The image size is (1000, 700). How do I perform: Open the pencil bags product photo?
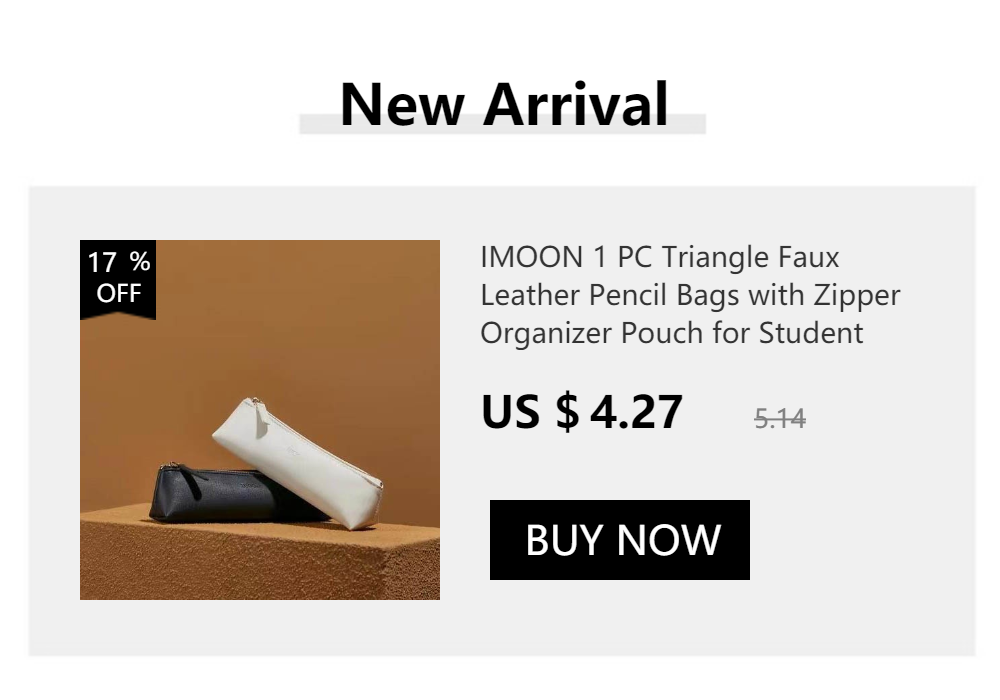(260, 419)
